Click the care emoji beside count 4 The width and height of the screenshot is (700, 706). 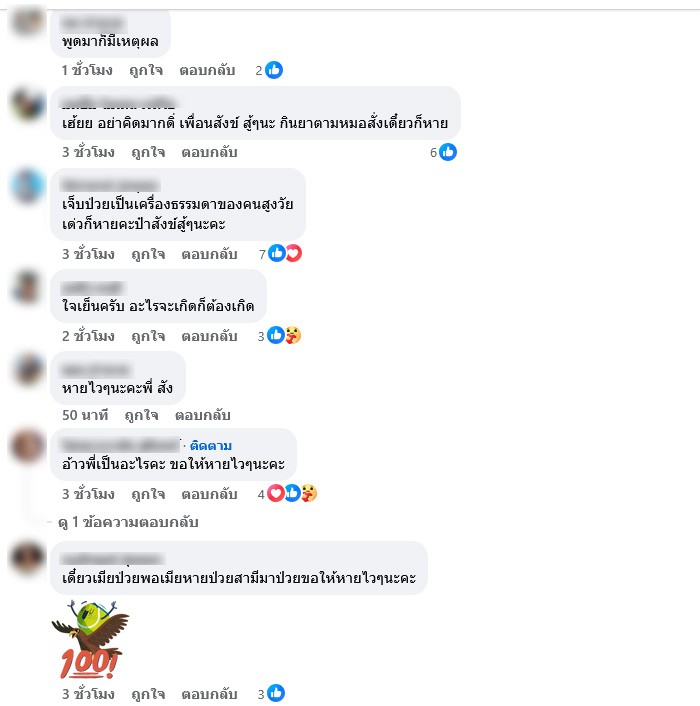[309, 493]
